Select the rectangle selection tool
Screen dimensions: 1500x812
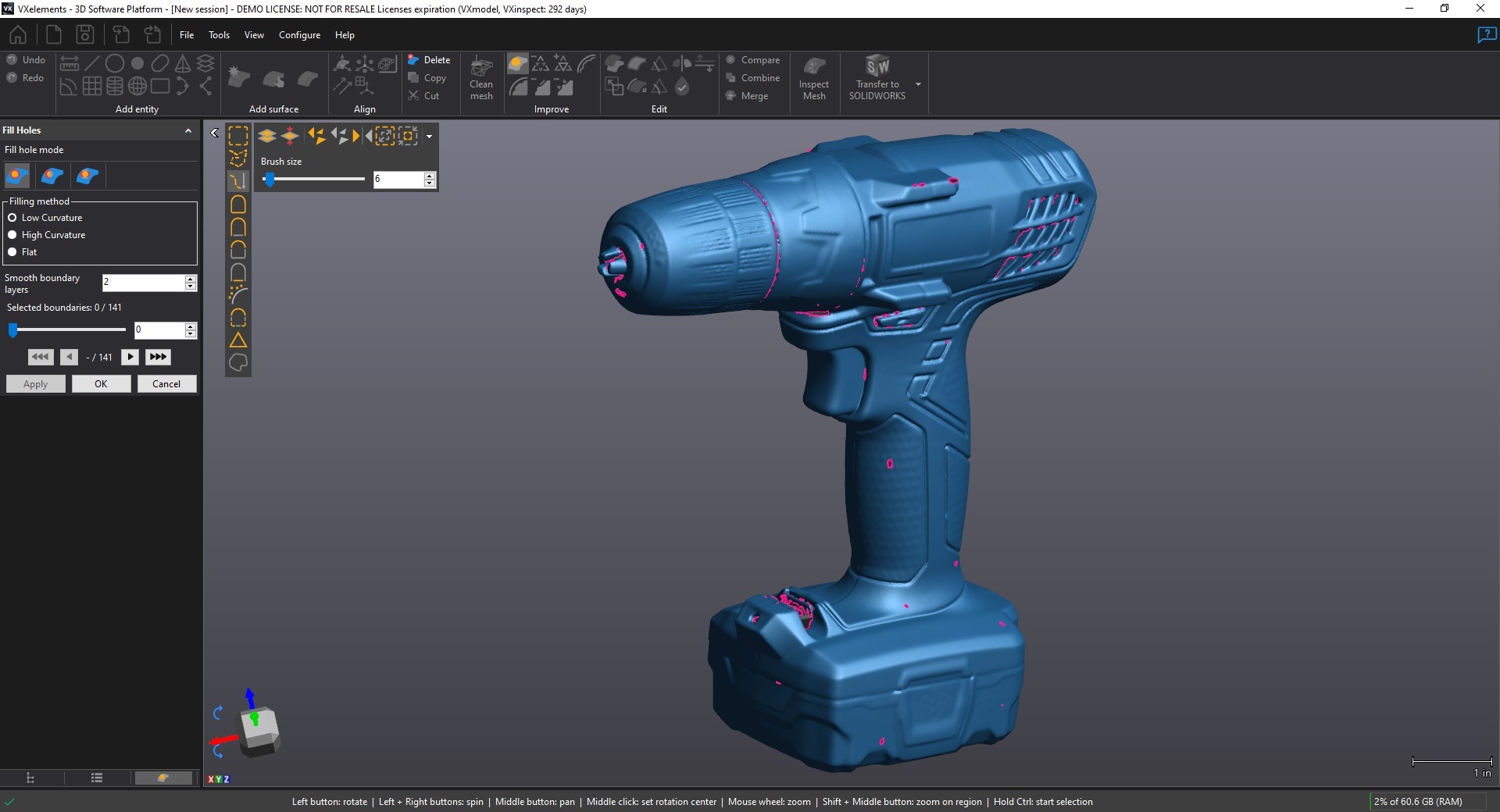(x=238, y=135)
